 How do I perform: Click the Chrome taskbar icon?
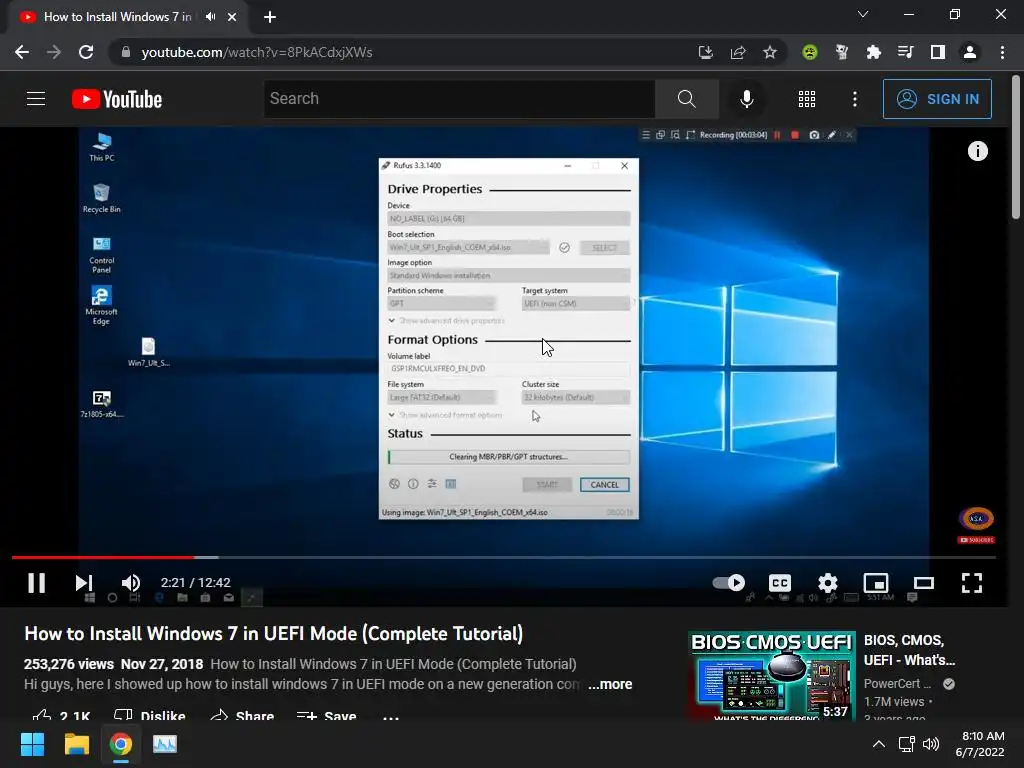pos(121,744)
